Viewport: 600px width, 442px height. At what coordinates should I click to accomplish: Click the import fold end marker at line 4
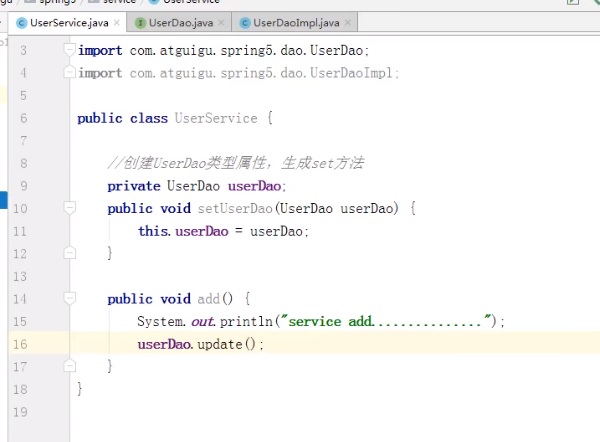[x=69, y=72]
